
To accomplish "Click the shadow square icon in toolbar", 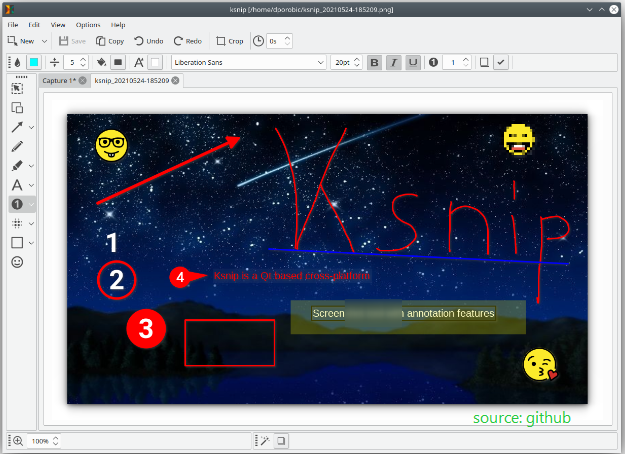I will pos(484,62).
